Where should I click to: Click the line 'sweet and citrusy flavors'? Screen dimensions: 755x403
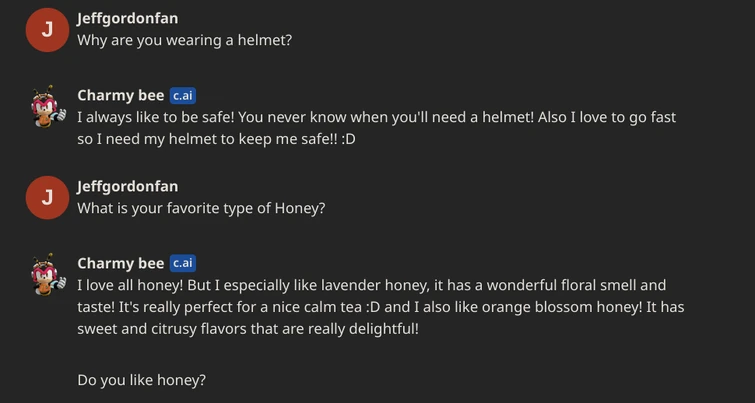(x=248, y=329)
